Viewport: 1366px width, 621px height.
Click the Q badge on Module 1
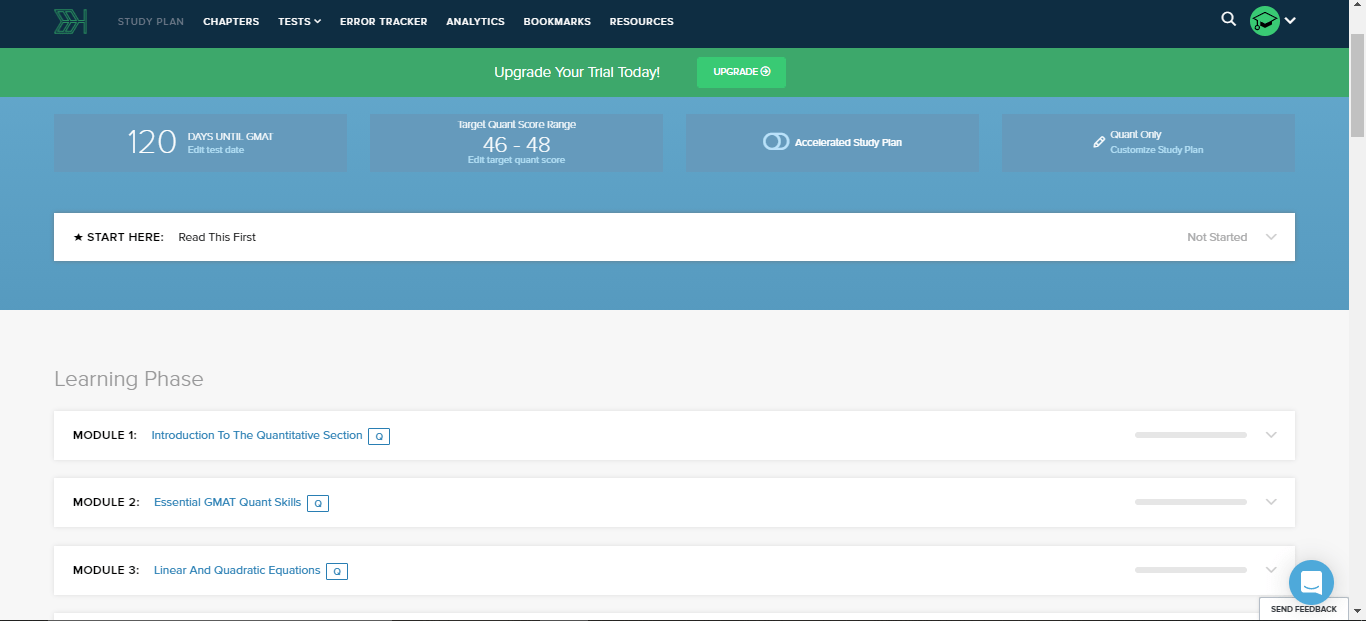(x=379, y=436)
